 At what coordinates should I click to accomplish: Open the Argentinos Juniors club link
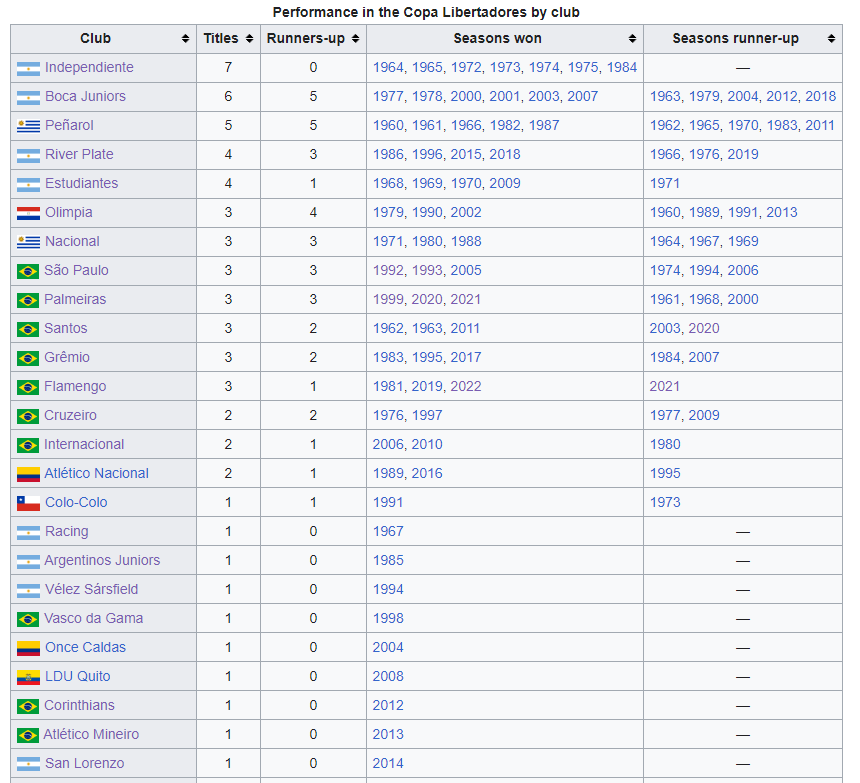(102, 560)
